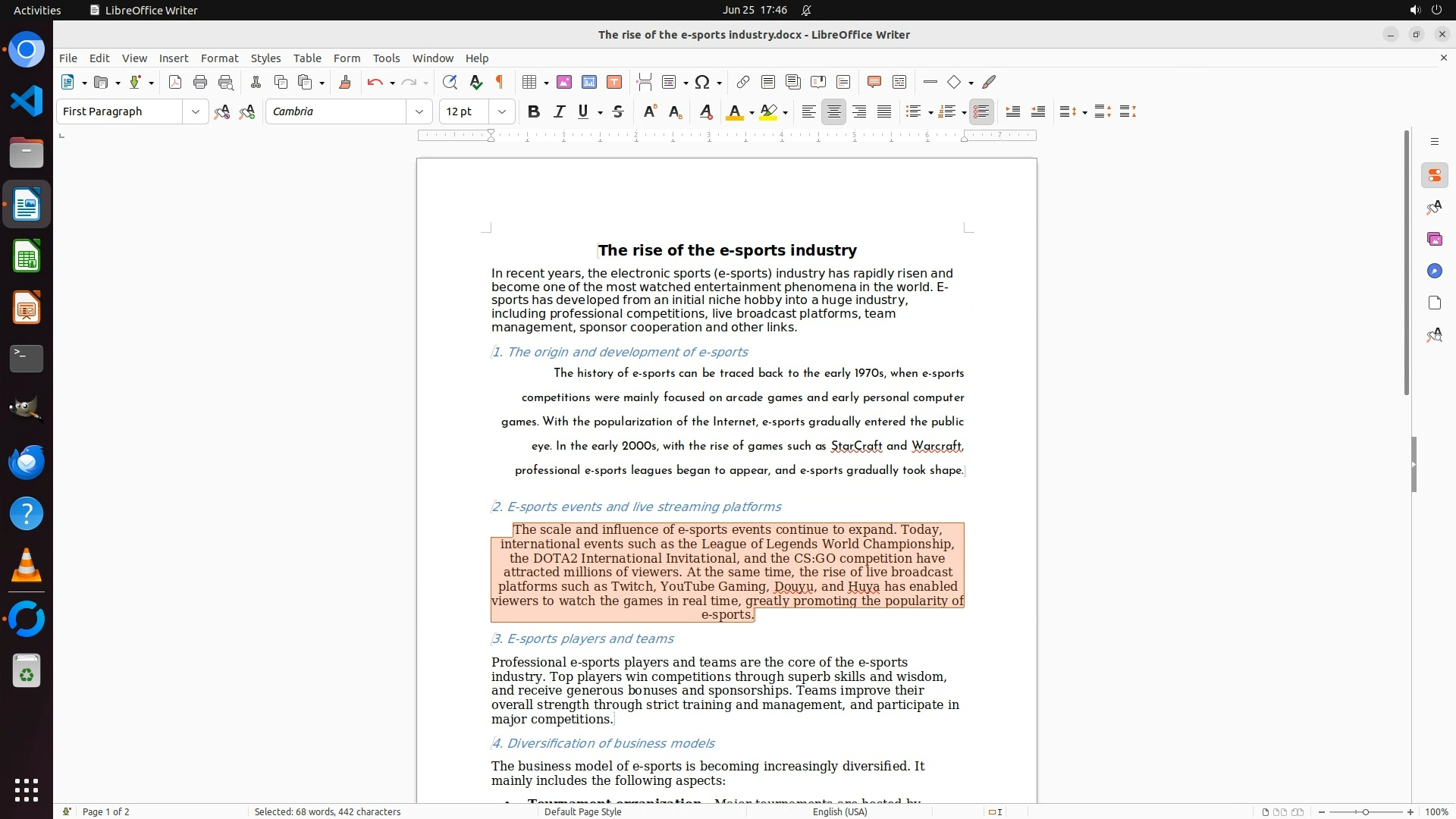The width and height of the screenshot is (1456, 819).
Task: Click the zoom slider in the status bar
Action: [1365, 811]
